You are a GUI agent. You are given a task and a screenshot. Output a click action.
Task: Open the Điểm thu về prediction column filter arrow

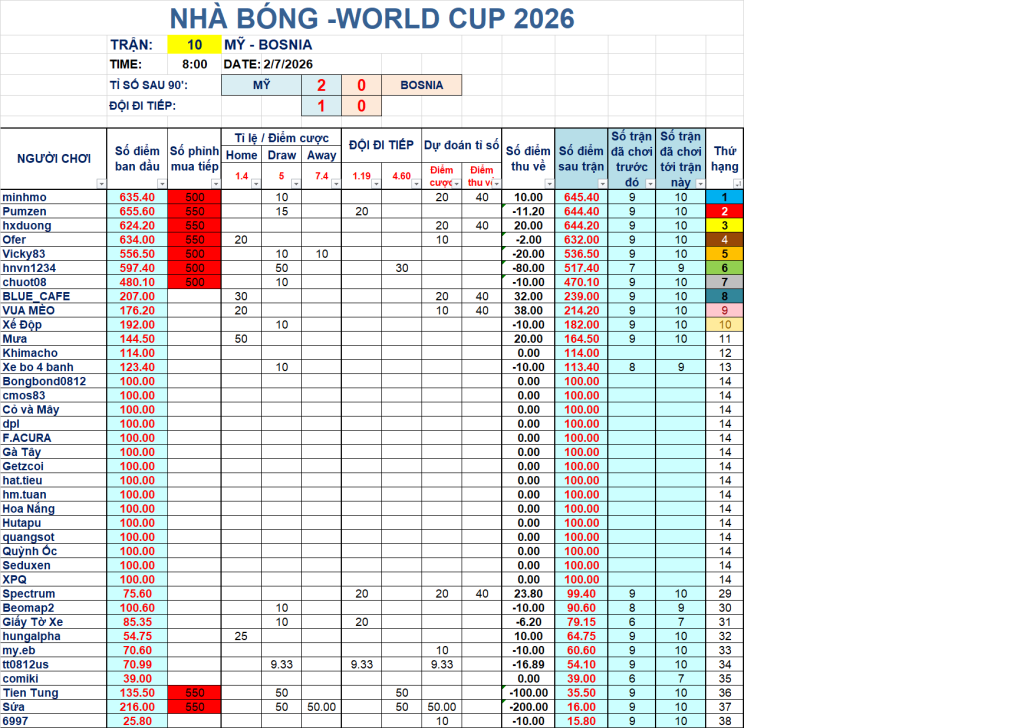[x=496, y=184]
